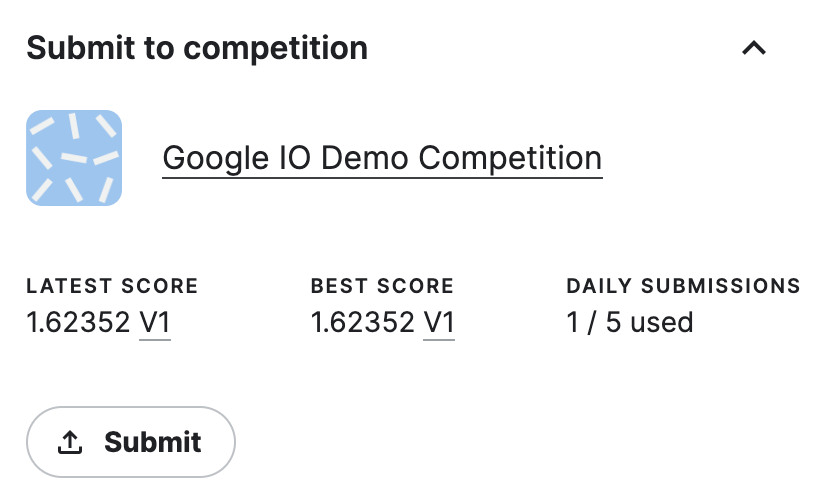Viewport: 836px width, 492px height.
Task: Open V1 link under Best Score
Action: (439, 322)
